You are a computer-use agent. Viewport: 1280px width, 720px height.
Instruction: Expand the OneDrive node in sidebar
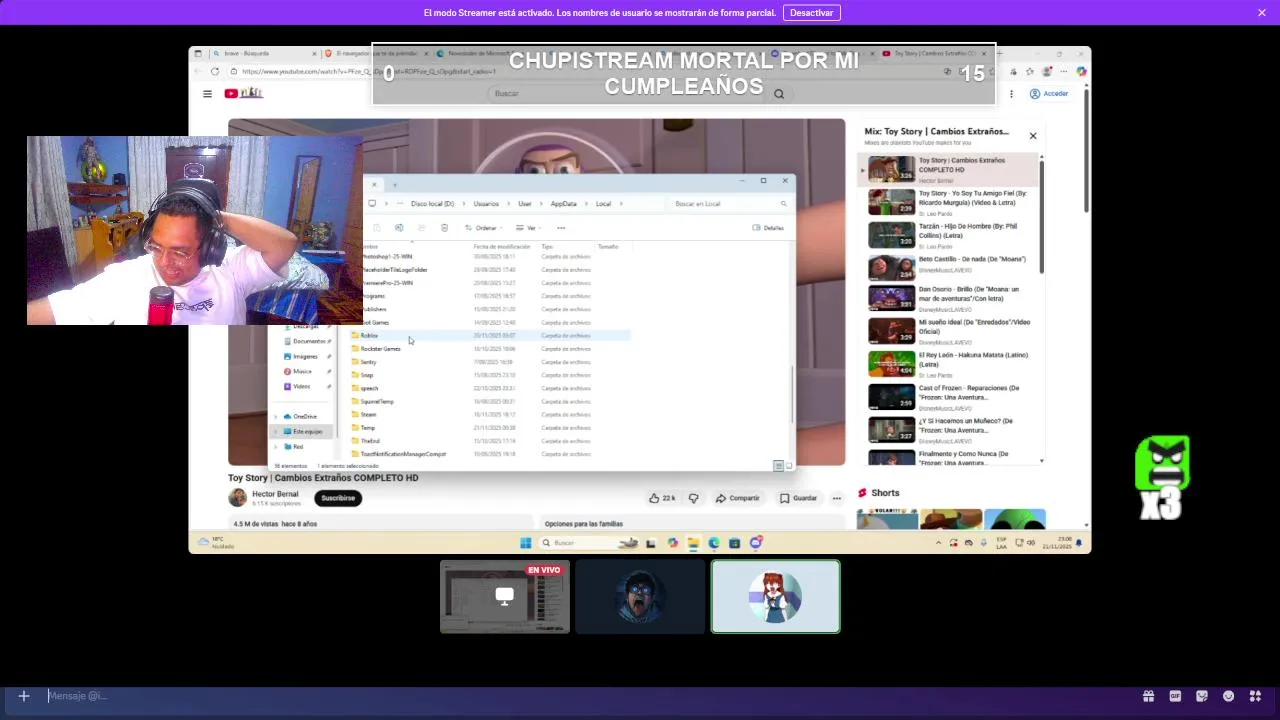tap(277, 416)
